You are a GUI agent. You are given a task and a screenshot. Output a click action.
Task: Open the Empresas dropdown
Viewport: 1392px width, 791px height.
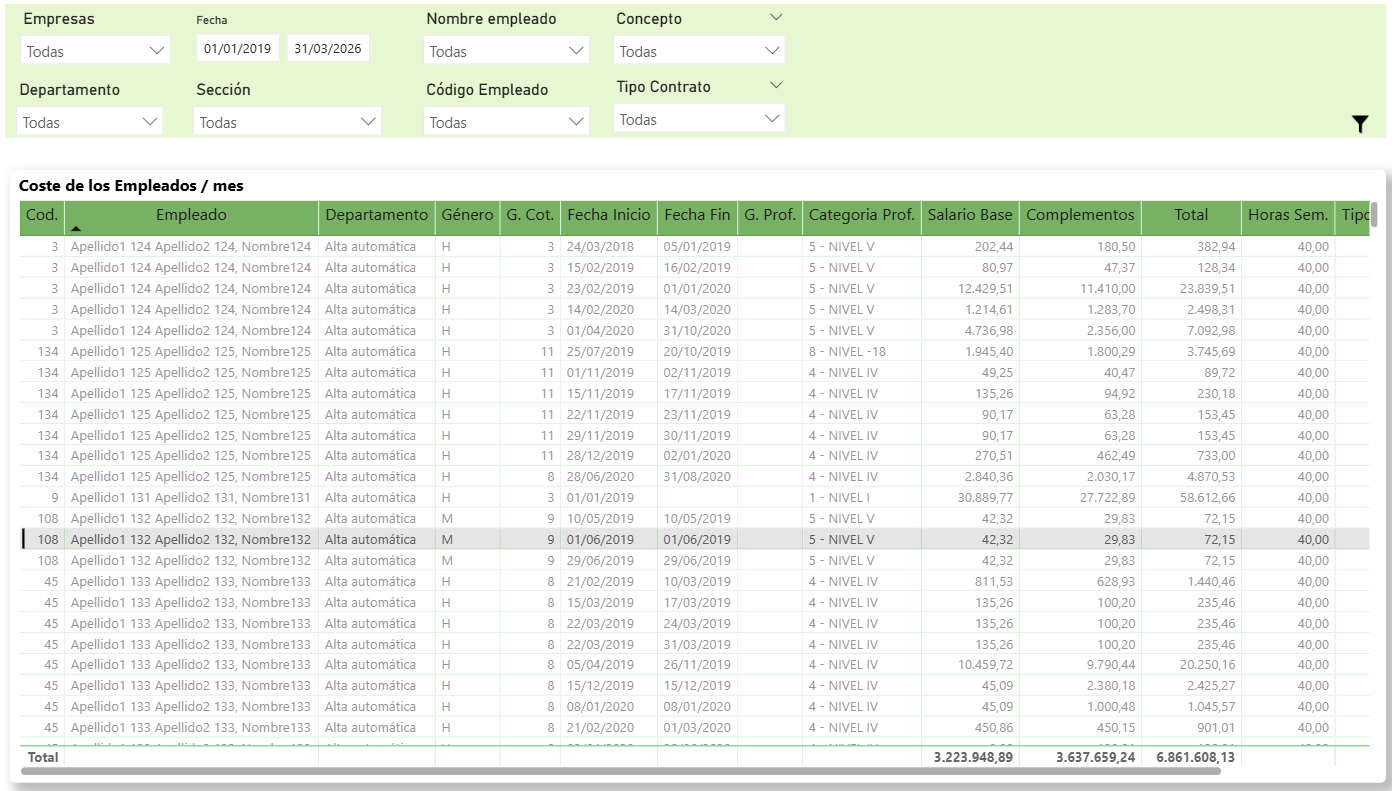(x=95, y=51)
